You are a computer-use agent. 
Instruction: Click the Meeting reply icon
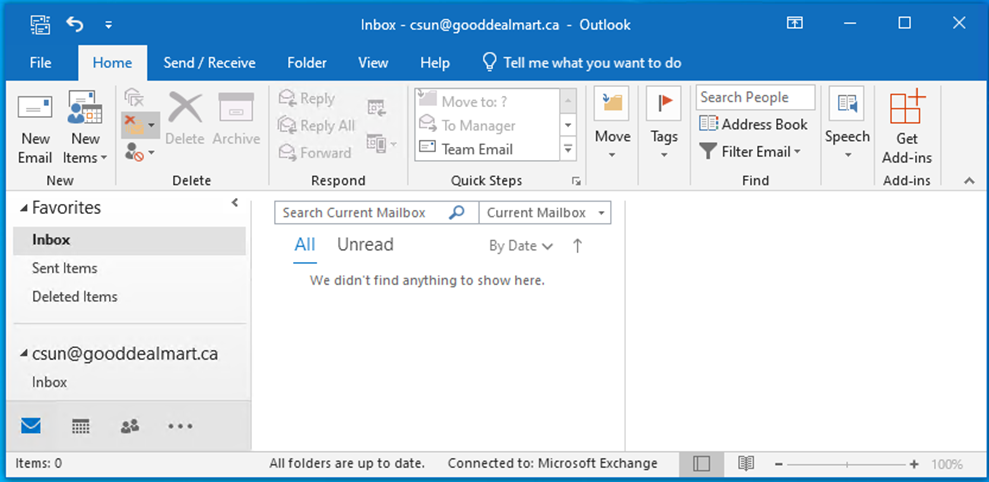377,107
